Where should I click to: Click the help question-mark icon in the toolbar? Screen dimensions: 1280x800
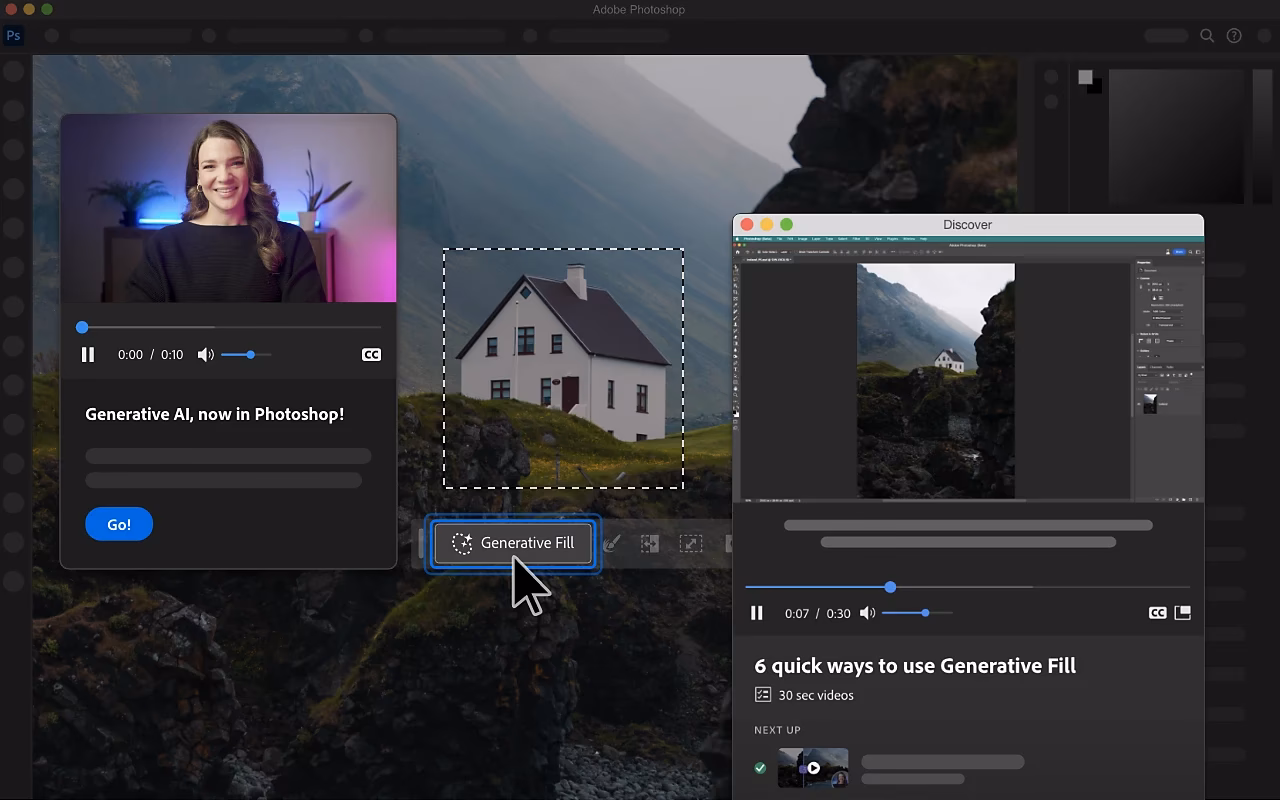coord(1233,35)
